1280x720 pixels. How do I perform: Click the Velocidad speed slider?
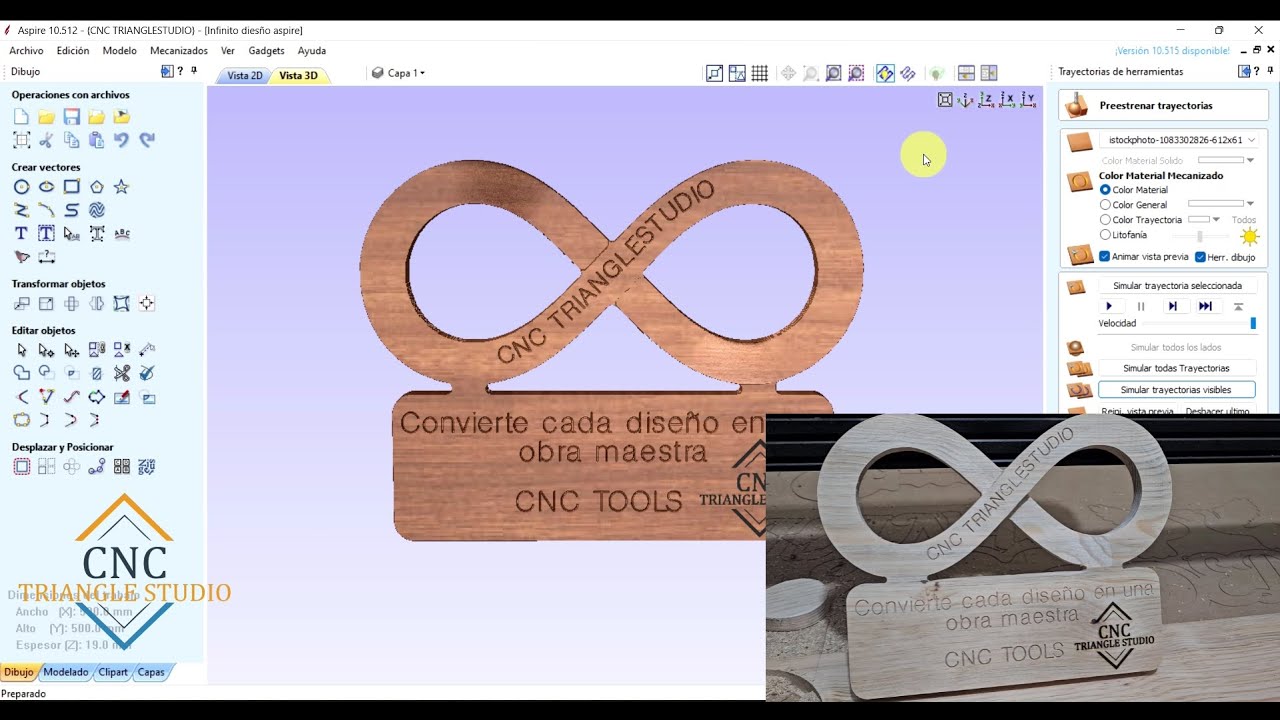(1200, 324)
